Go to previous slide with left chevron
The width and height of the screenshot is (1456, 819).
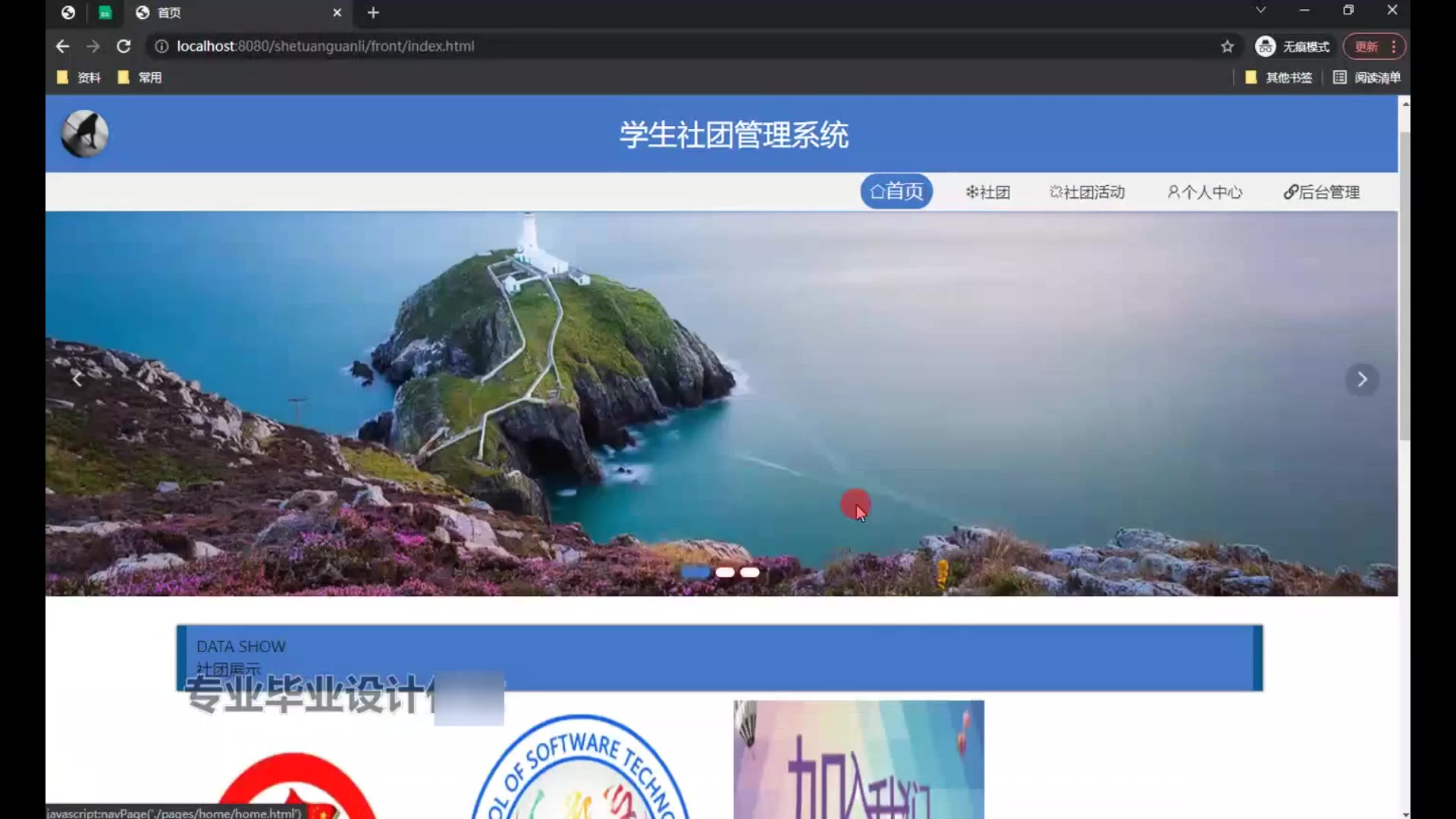77,379
